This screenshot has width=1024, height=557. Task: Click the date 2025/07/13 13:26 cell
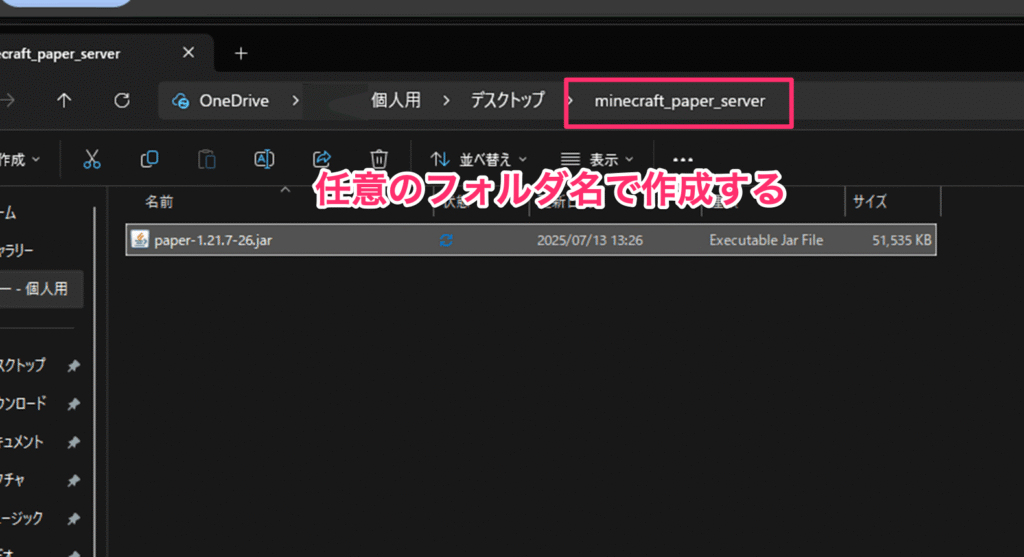click(590, 240)
